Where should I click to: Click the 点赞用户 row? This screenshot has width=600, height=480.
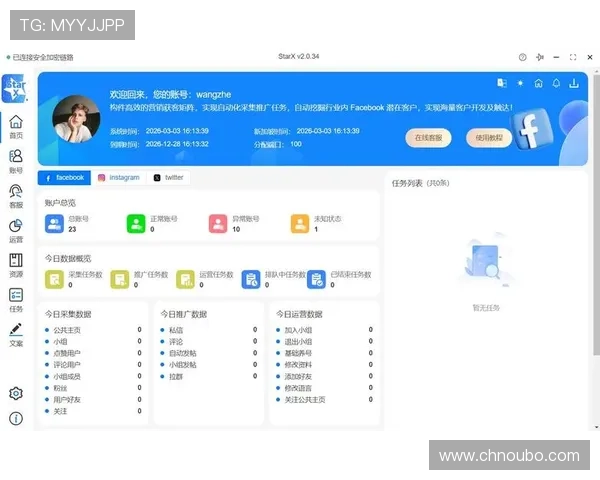click(x=93, y=353)
